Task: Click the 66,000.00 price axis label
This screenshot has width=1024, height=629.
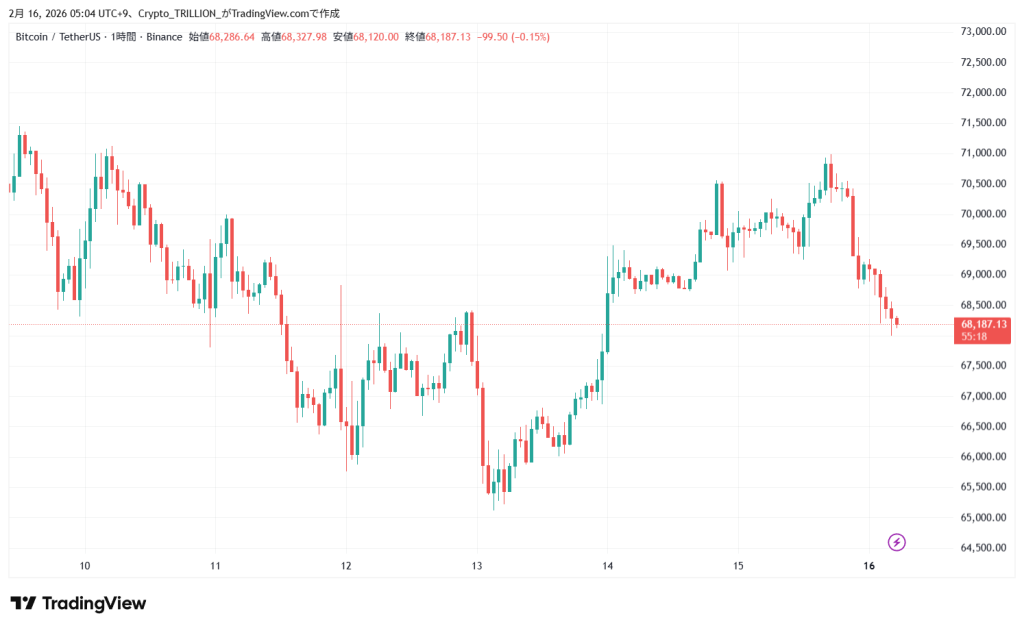Action: tap(983, 457)
